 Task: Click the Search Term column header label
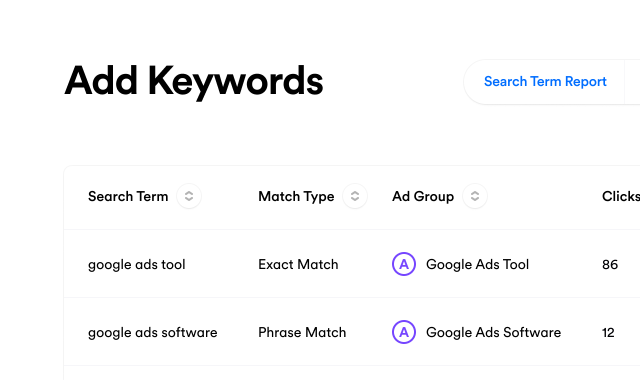[x=128, y=196]
